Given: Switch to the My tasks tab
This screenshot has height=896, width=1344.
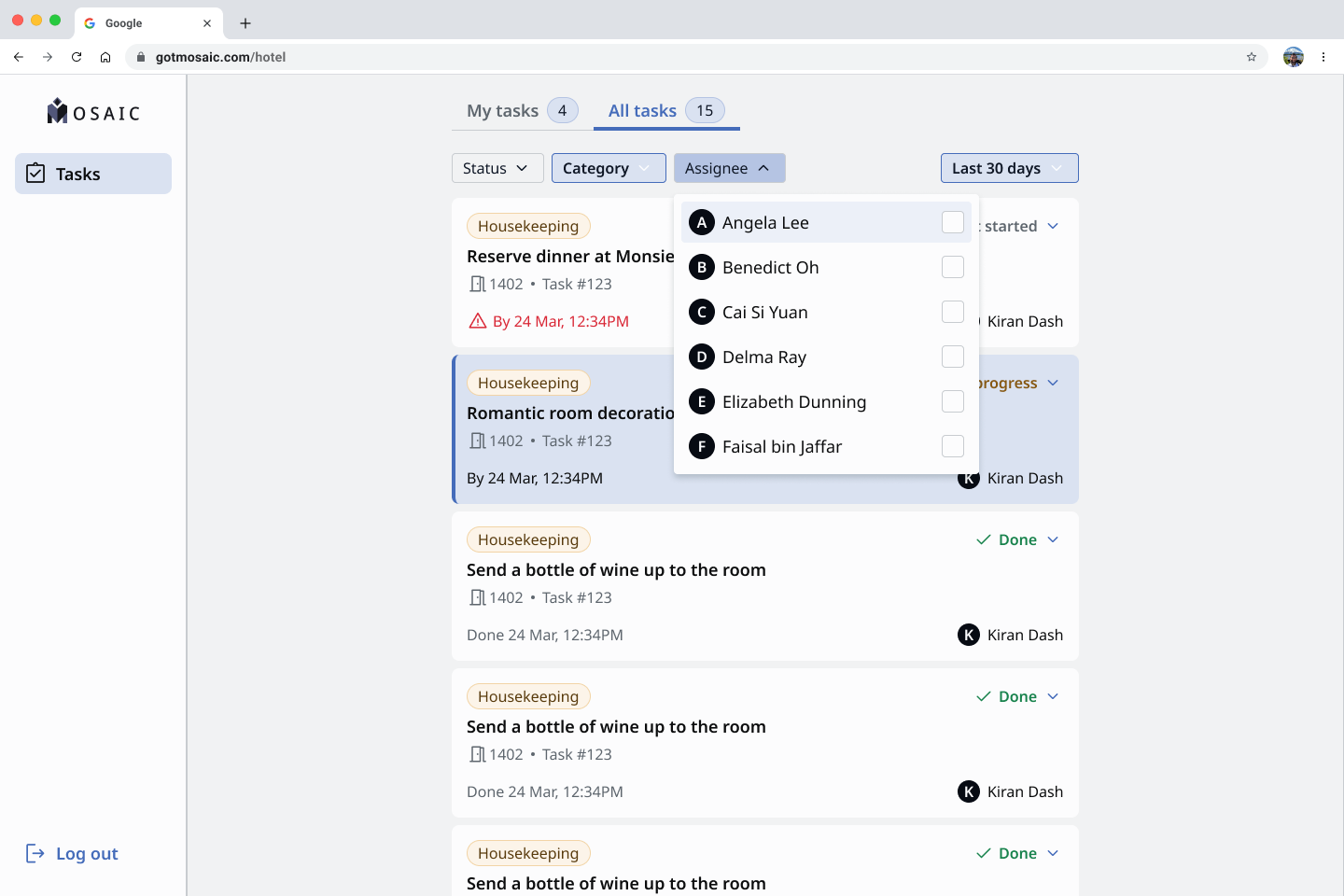Looking at the screenshot, I should pyautogui.click(x=523, y=110).
